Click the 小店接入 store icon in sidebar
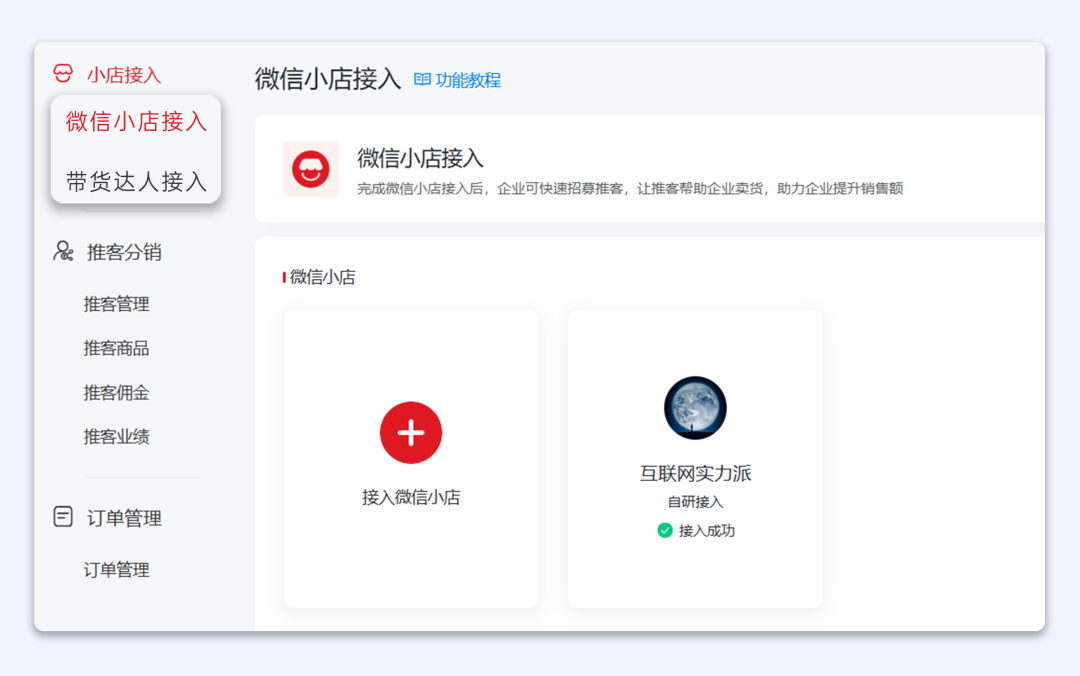Viewport: 1080px width, 676px height. point(64,71)
